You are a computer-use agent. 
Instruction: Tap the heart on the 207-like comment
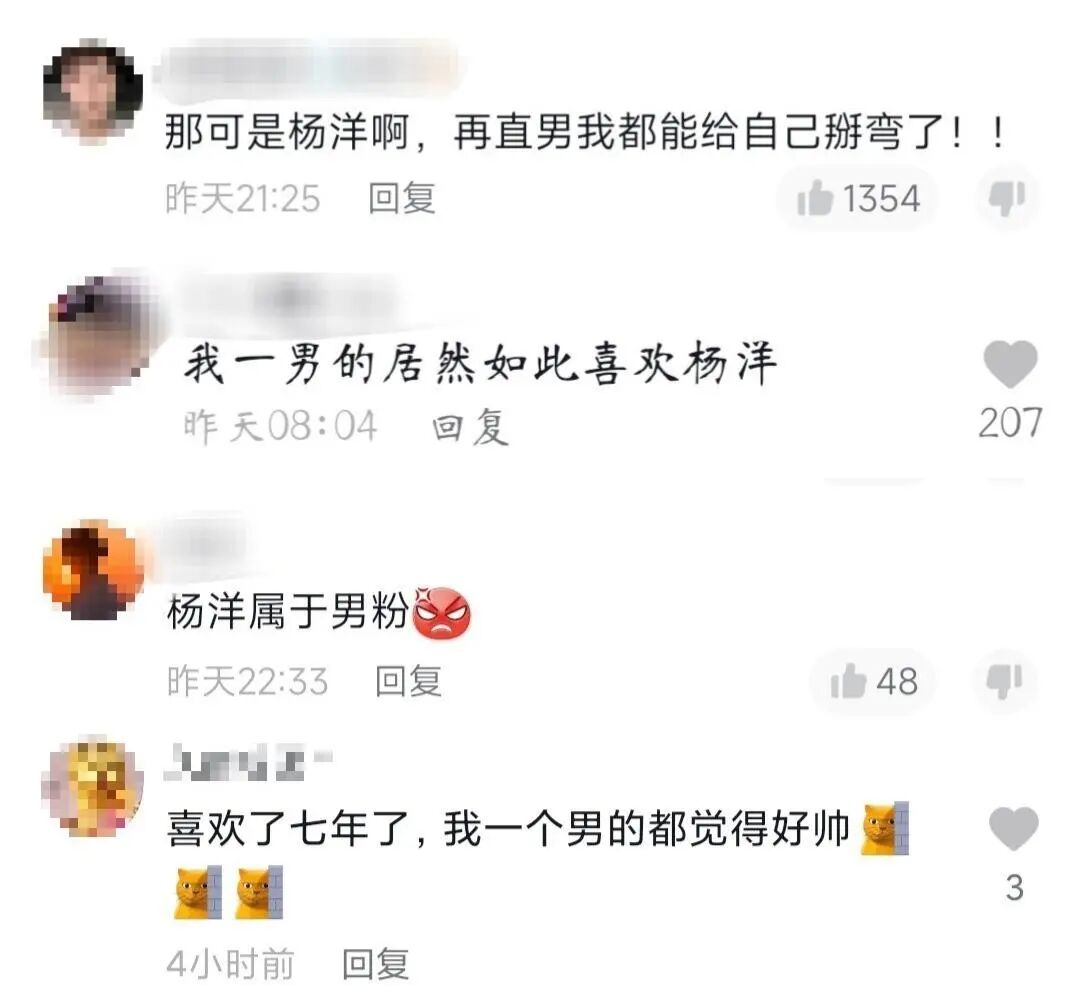pos(1010,364)
